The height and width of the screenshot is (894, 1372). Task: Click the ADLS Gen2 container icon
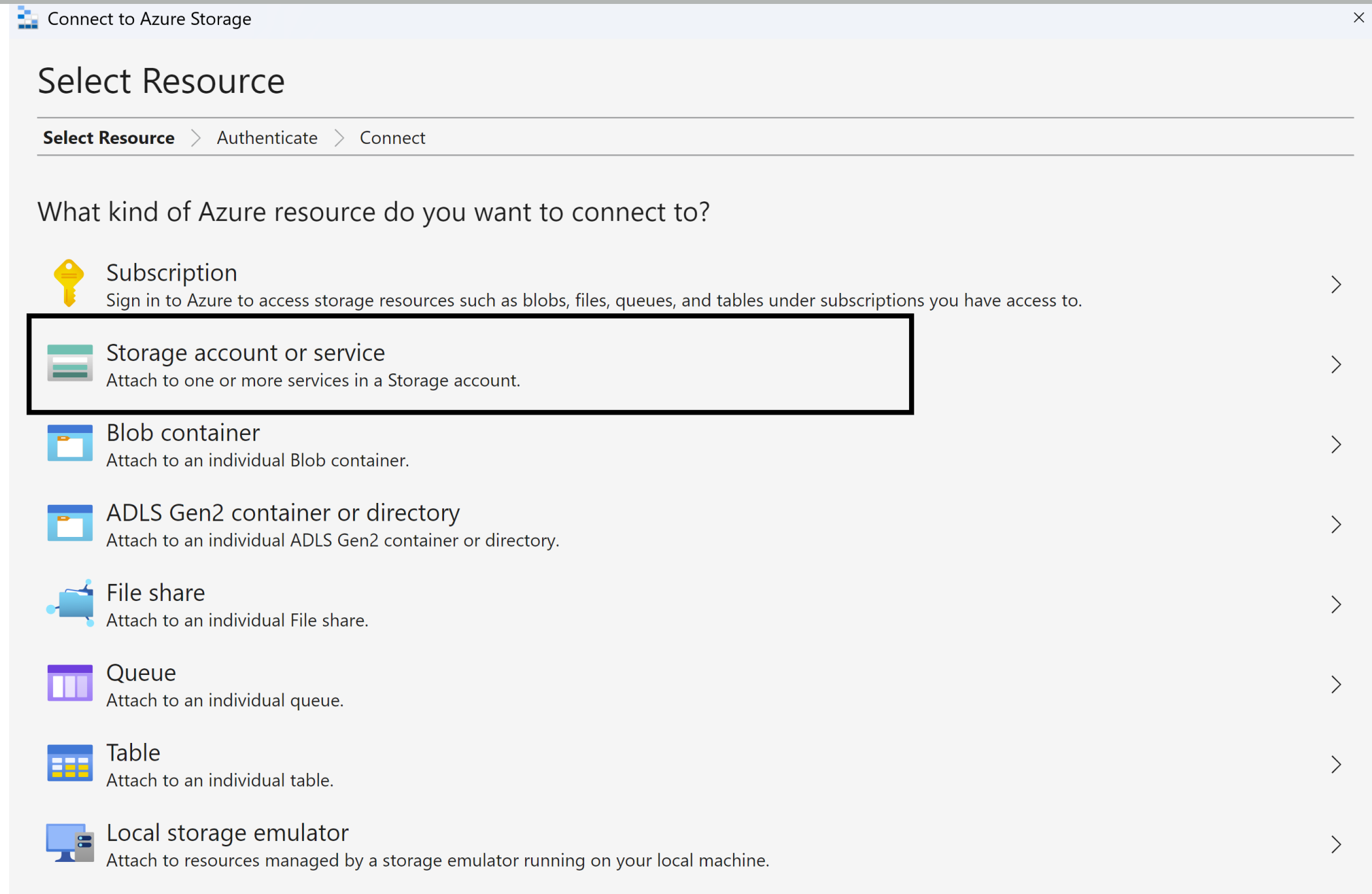69,523
